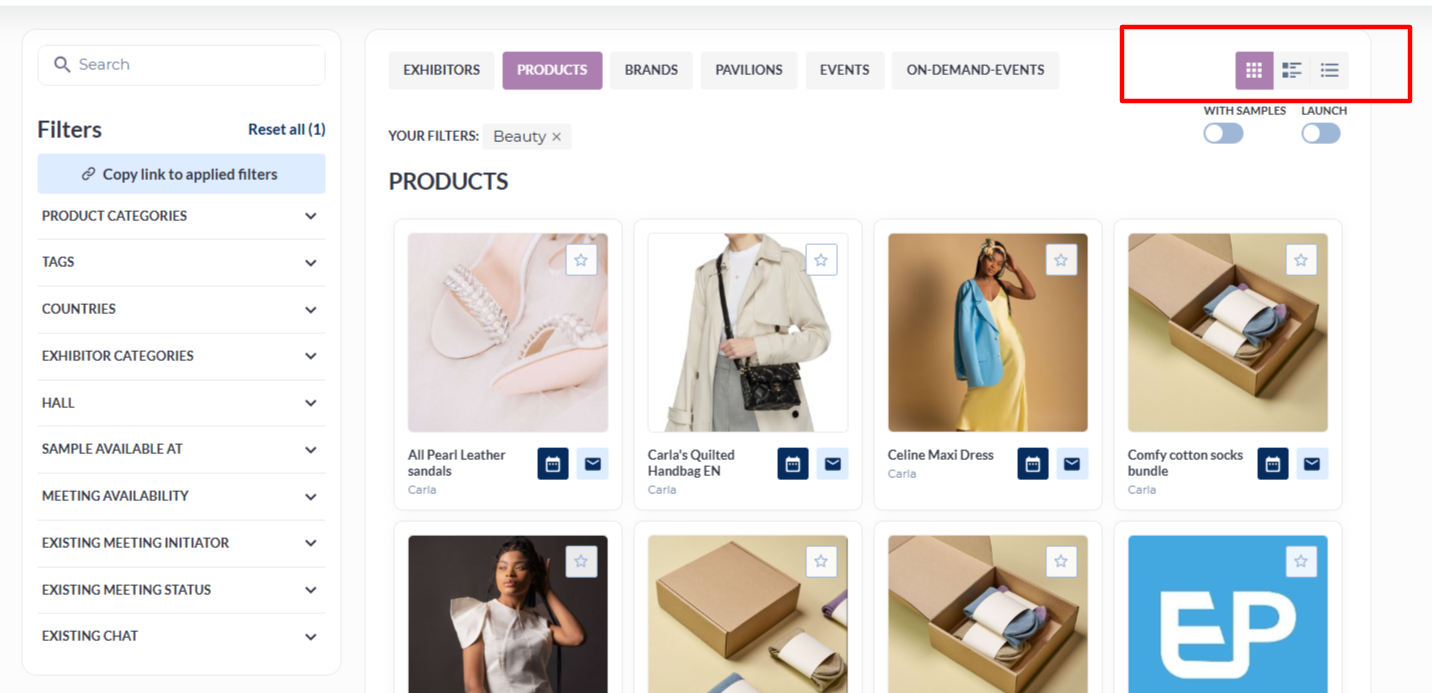Expand Product Categories filter
The height and width of the screenshot is (693, 1432).
coord(181,216)
